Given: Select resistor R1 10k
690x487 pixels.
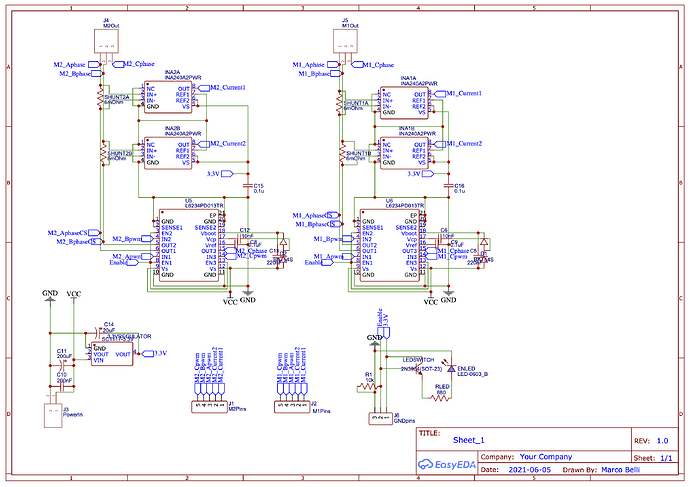Looking at the screenshot, I should coord(367,387).
